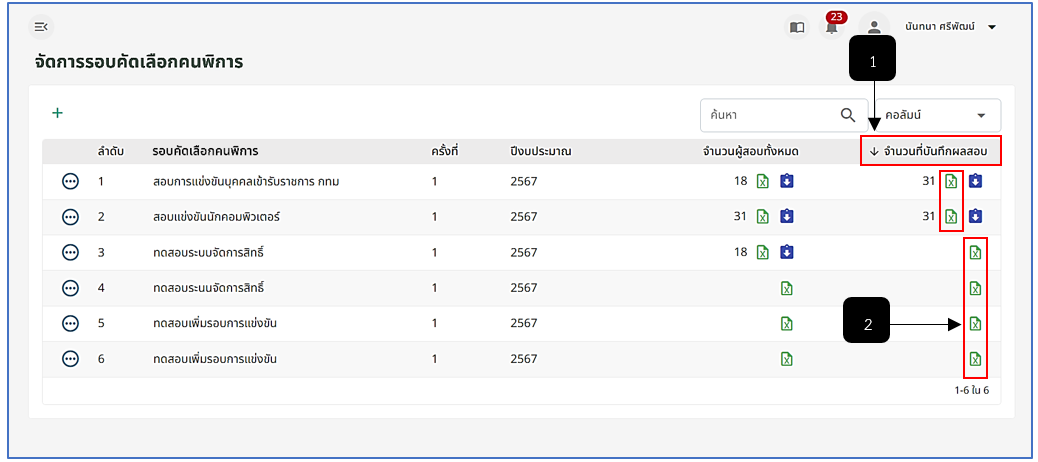Screen dimensions: 1038x462
Task: Download row 2 recorded results clipboard icon
Action: (975, 216)
